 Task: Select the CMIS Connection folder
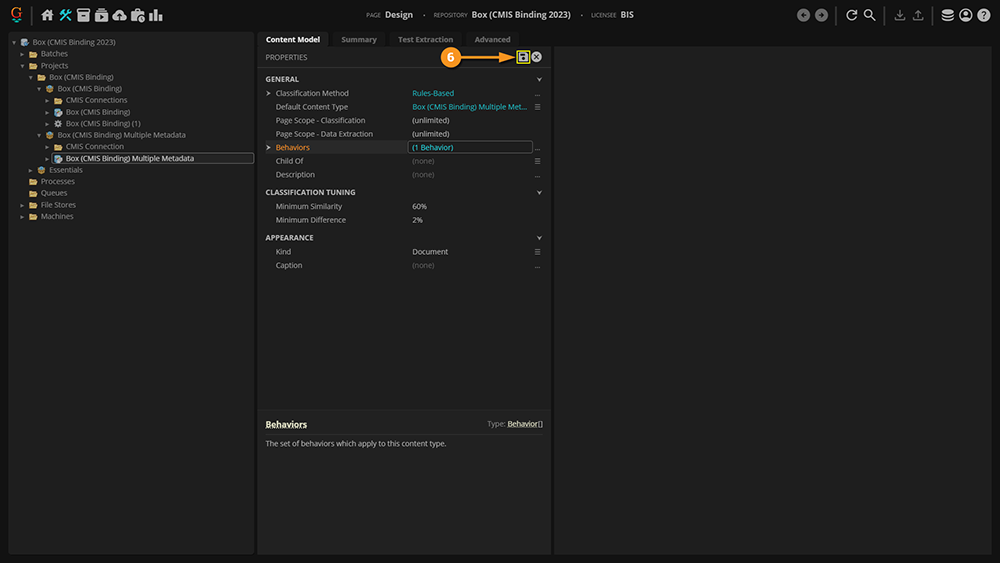tap(94, 147)
